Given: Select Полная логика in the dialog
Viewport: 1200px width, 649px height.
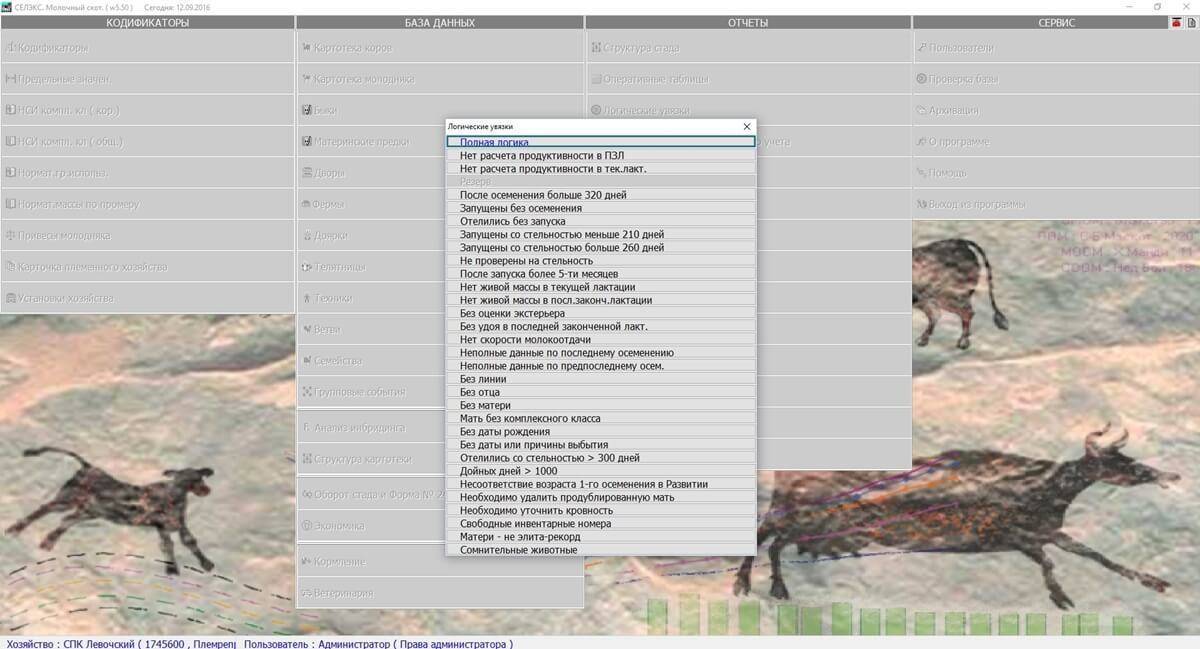Looking at the screenshot, I should (600, 142).
